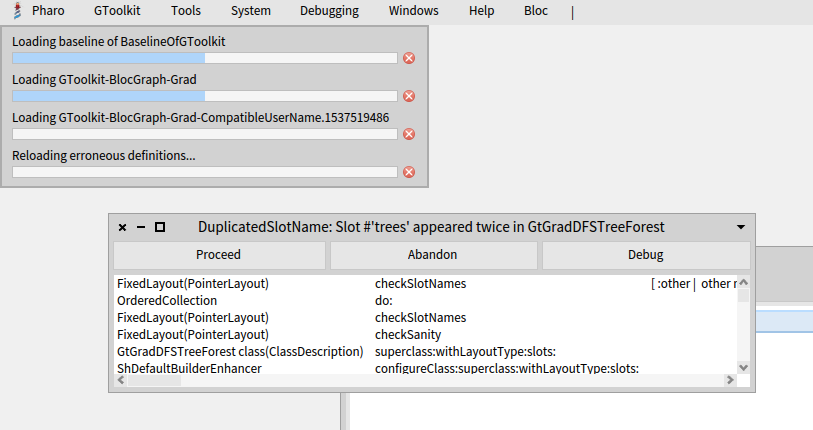The image size is (813, 430).
Task: Maximize the DuplicatedSlotName window
Action: click(160, 227)
